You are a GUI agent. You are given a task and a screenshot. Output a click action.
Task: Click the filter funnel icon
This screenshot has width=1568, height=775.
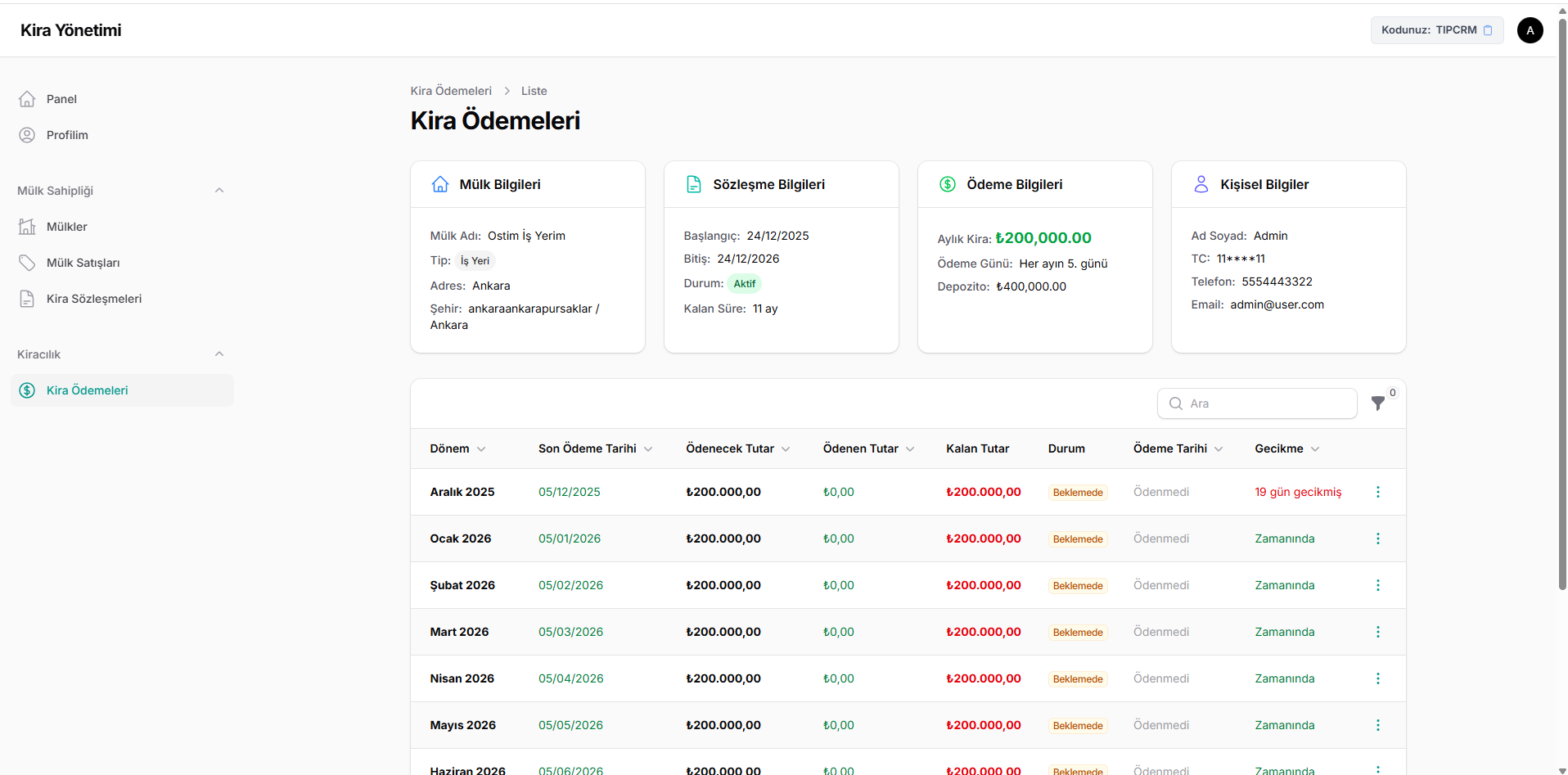(1378, 403)
